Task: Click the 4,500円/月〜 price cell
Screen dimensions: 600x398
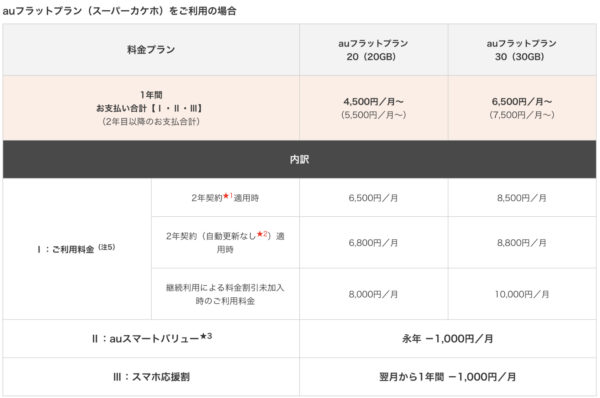Action: pos(373,108)
